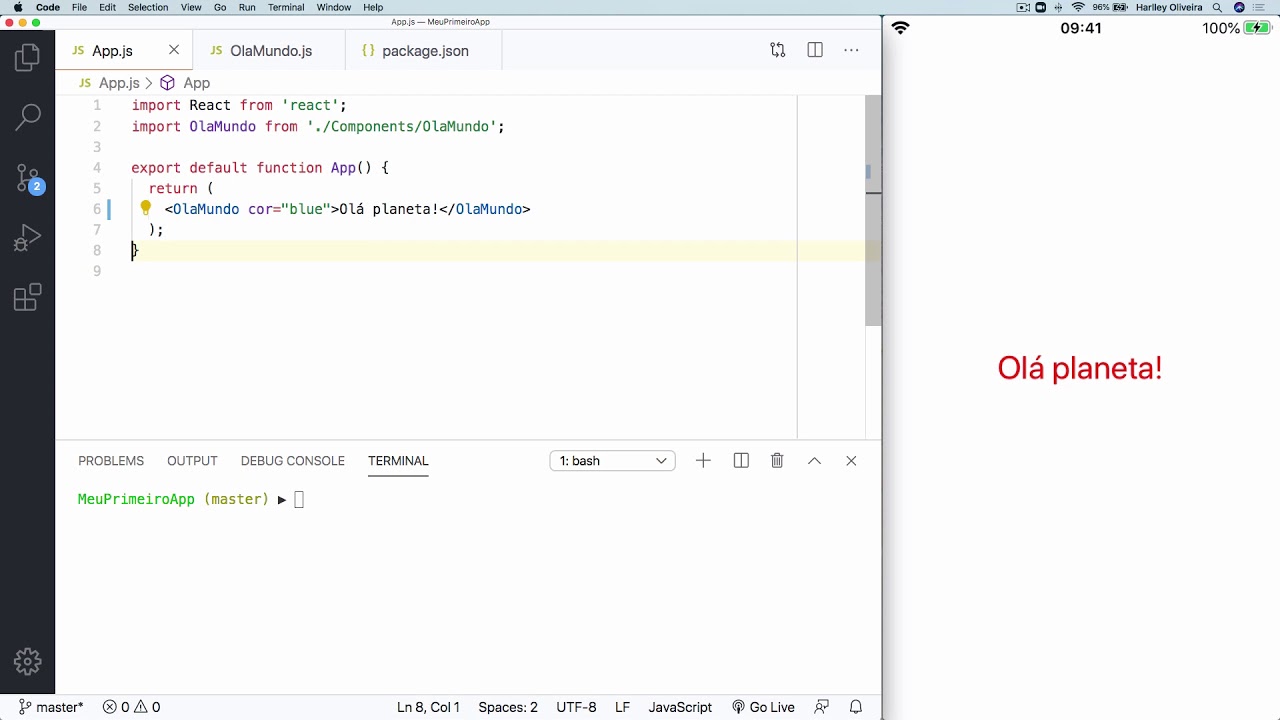Add a new terminal with plus icon
Screen dimensions: 1280x720
pos(703,461)
